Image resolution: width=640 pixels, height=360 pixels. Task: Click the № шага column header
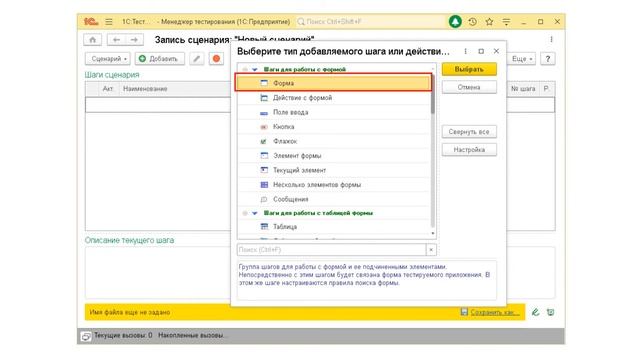click(x=523, y=89)
